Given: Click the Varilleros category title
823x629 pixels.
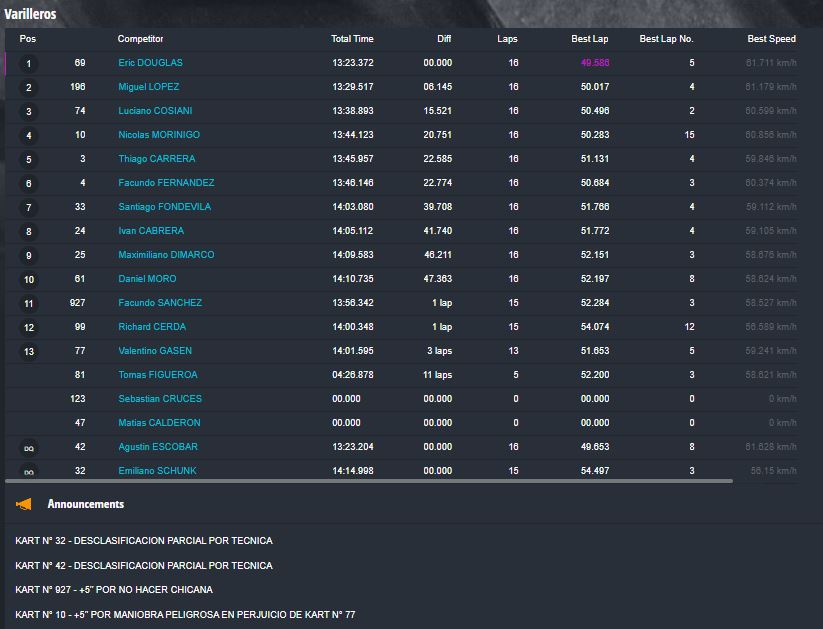Looking at the screenshot, I should pyautogui.click(x=30, y=14).
